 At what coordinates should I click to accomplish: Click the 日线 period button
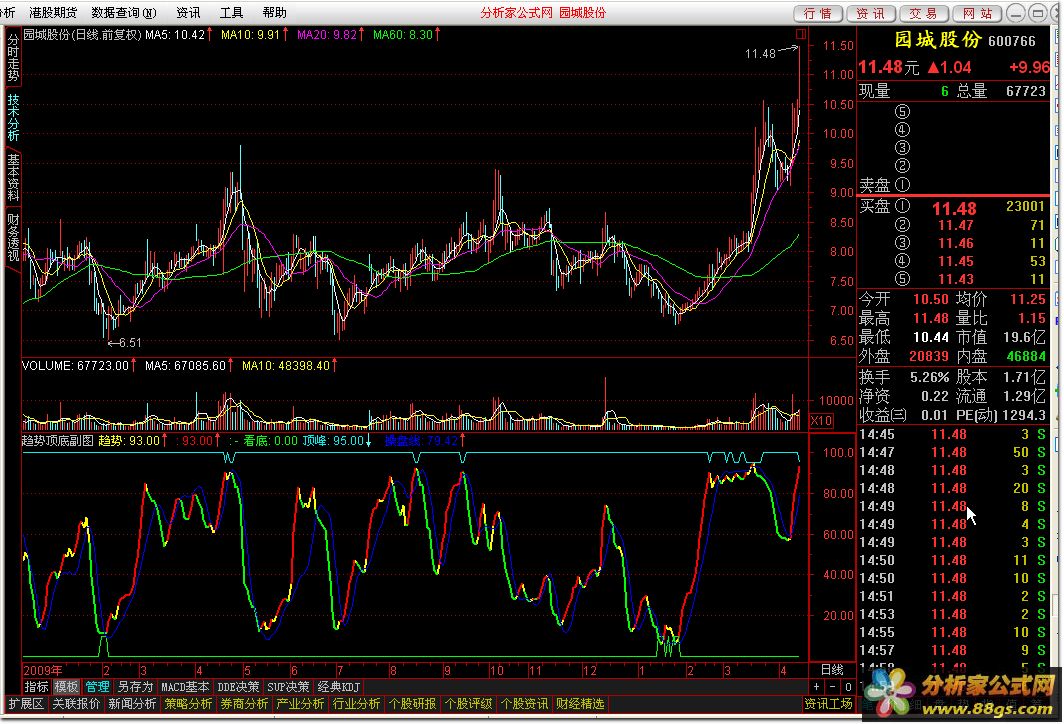pos(833,670)
